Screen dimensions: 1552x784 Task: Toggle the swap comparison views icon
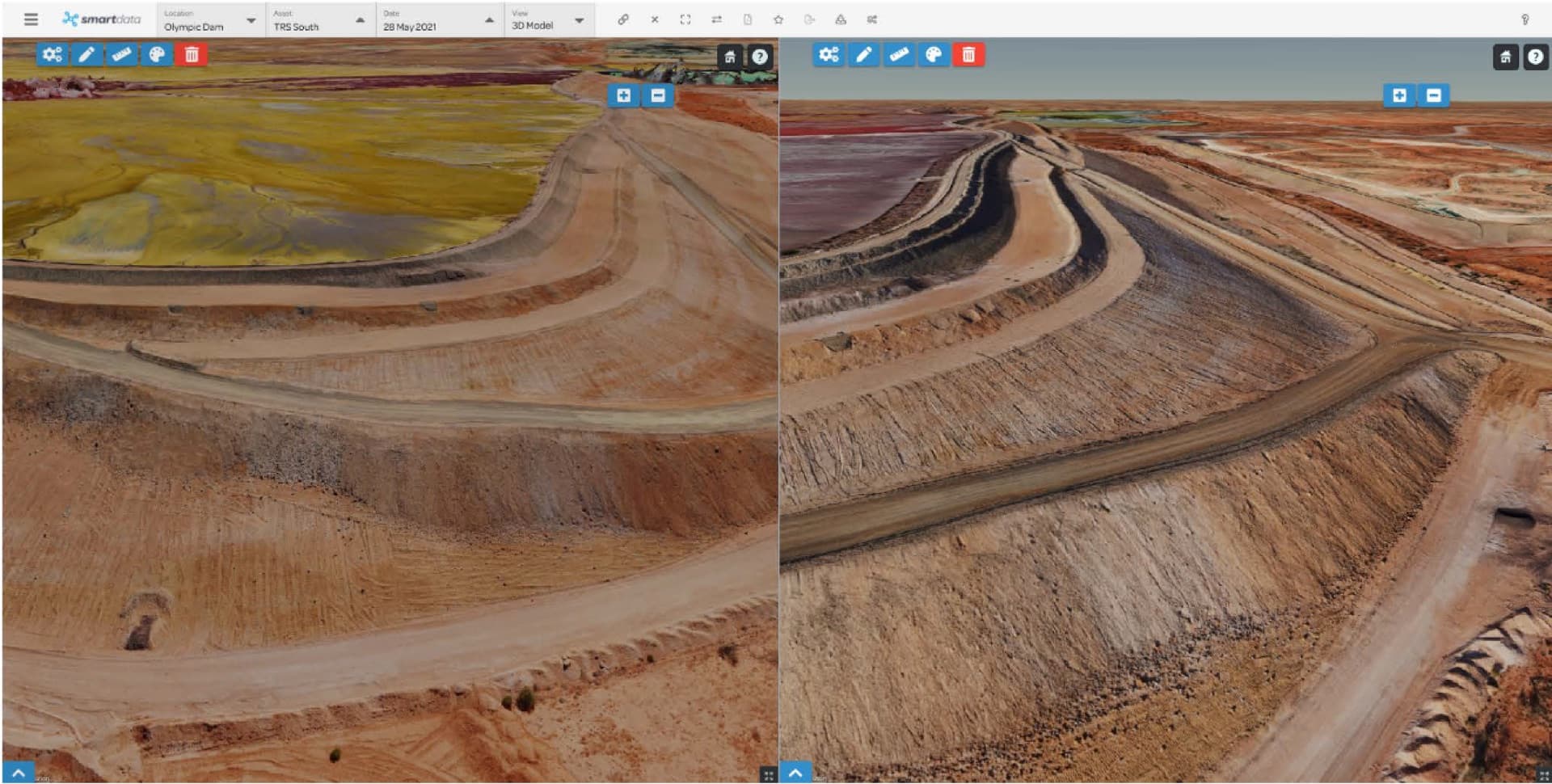pos(717,19)
